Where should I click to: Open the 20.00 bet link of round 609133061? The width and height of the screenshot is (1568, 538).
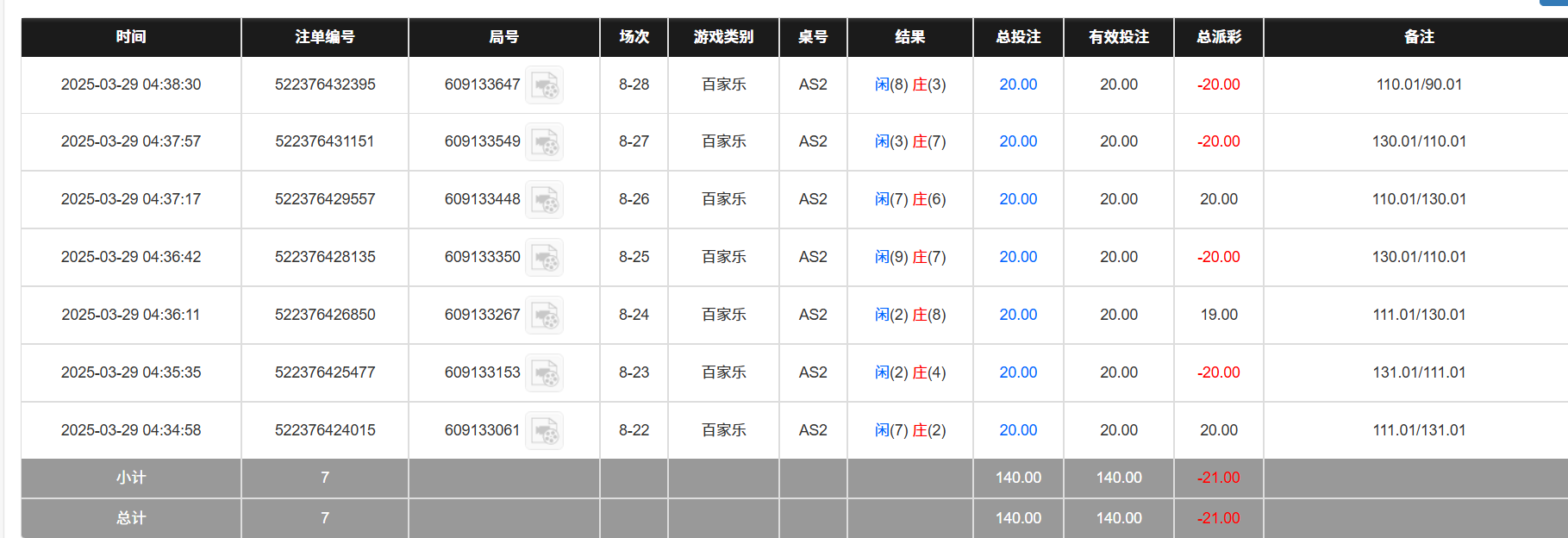click(1017, 430)
